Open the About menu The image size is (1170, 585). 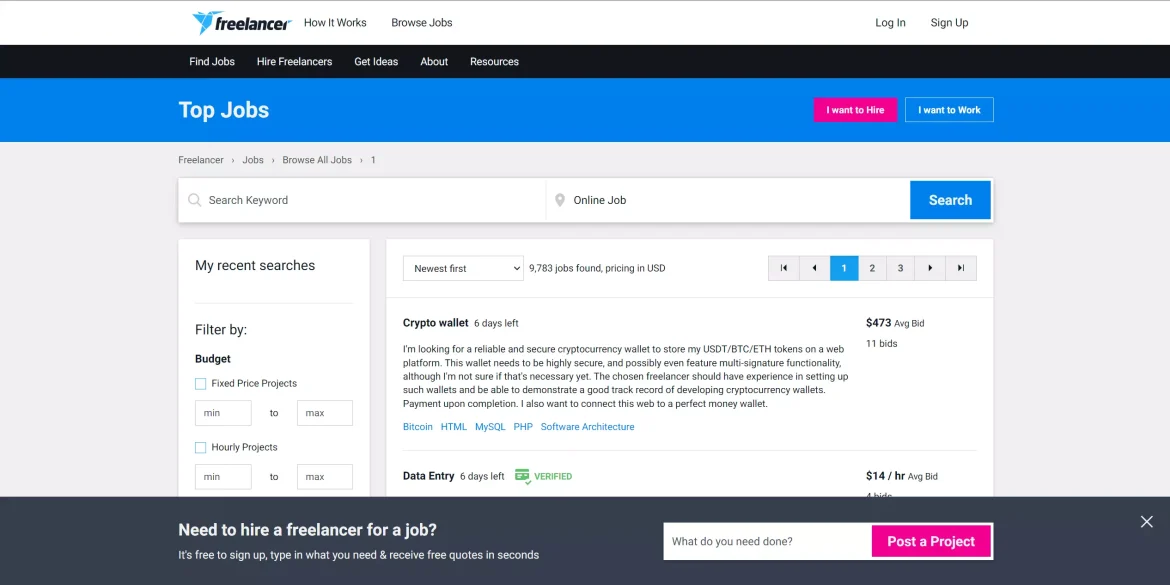[x=434, y=61]
